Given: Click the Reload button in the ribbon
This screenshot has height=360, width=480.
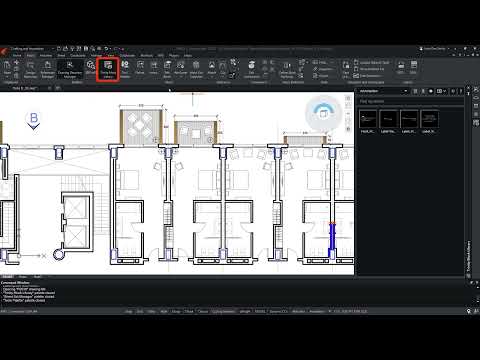Looking at the screenshot, I should tap(321, 76).
